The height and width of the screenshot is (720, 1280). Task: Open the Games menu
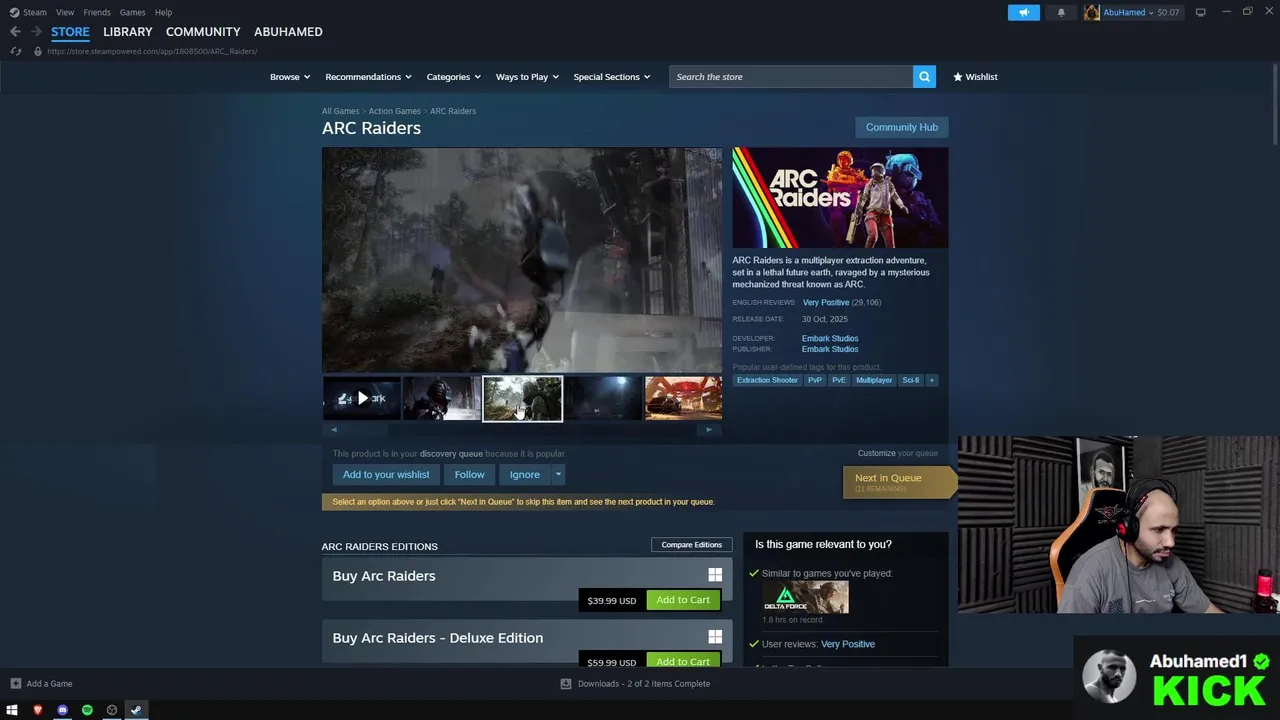(132, 12)
